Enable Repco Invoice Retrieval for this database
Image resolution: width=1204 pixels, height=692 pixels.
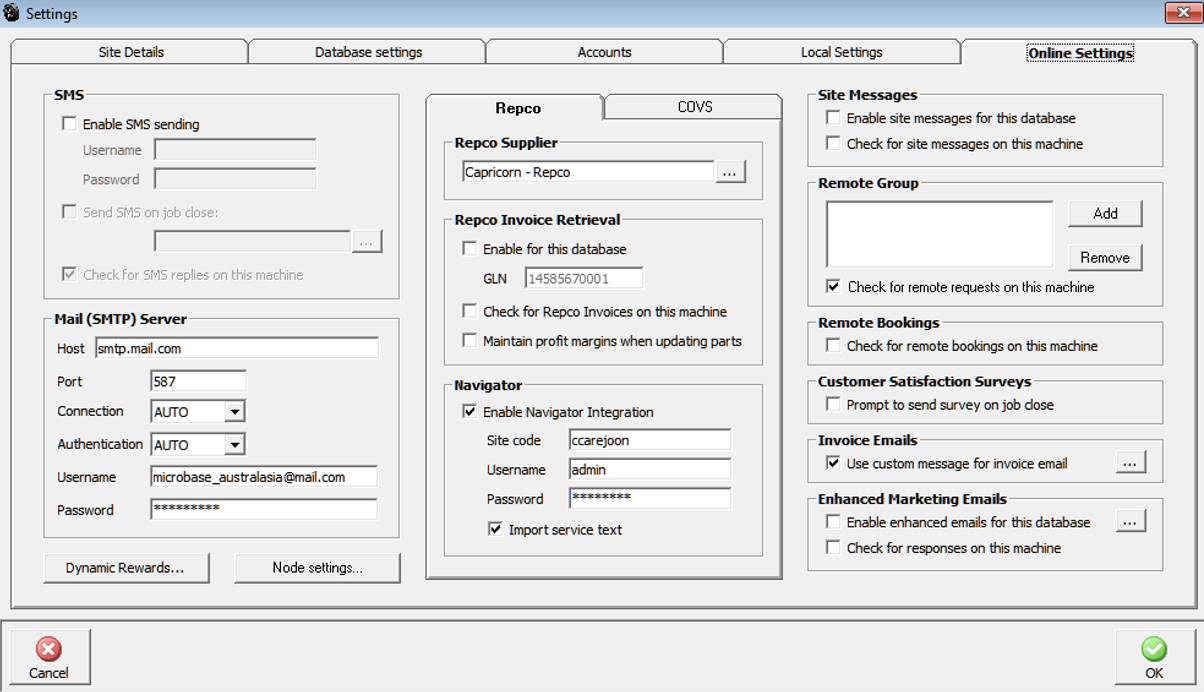(468, 248)
